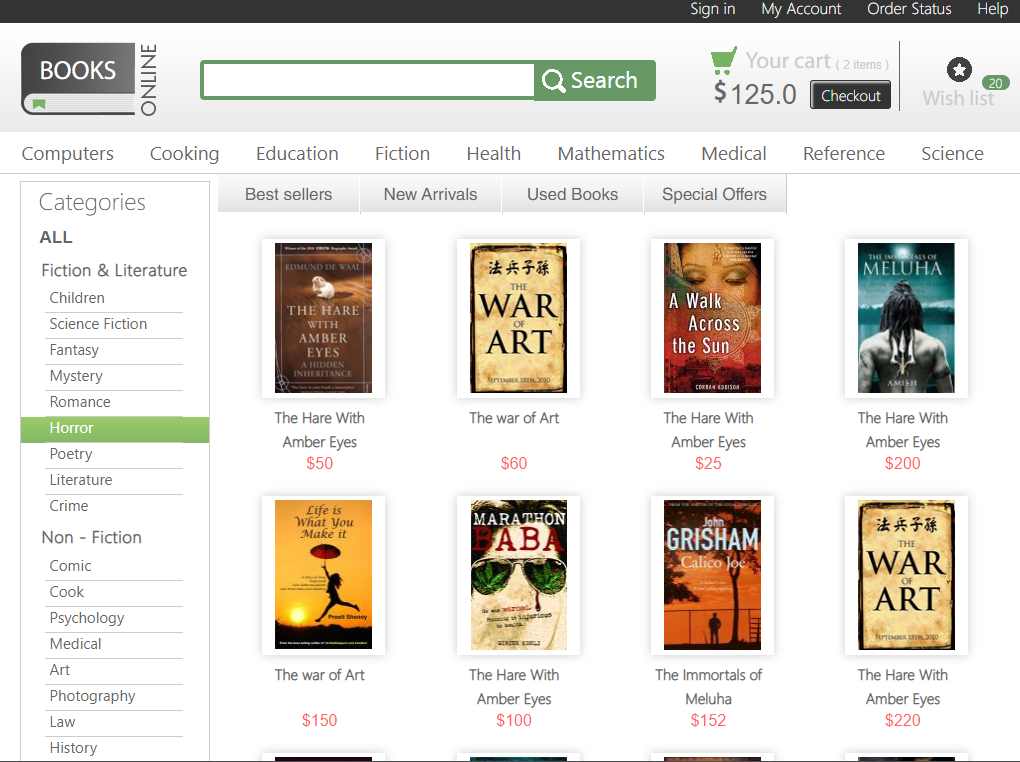Click inside the search text field
The width and height of the screenshot is (1020, 762).
pyautogui.click(x=365, y=80)
